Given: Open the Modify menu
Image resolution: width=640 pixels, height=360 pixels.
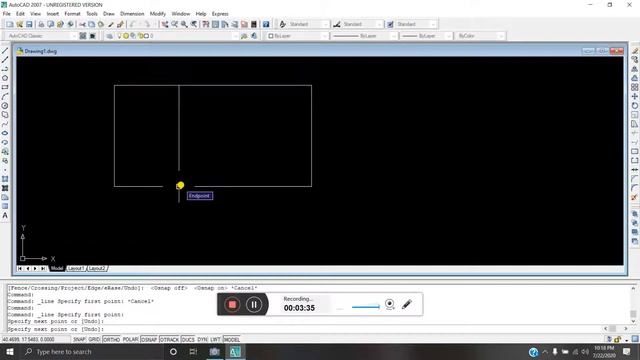Looking at the screenshot, I should point(158,14).
